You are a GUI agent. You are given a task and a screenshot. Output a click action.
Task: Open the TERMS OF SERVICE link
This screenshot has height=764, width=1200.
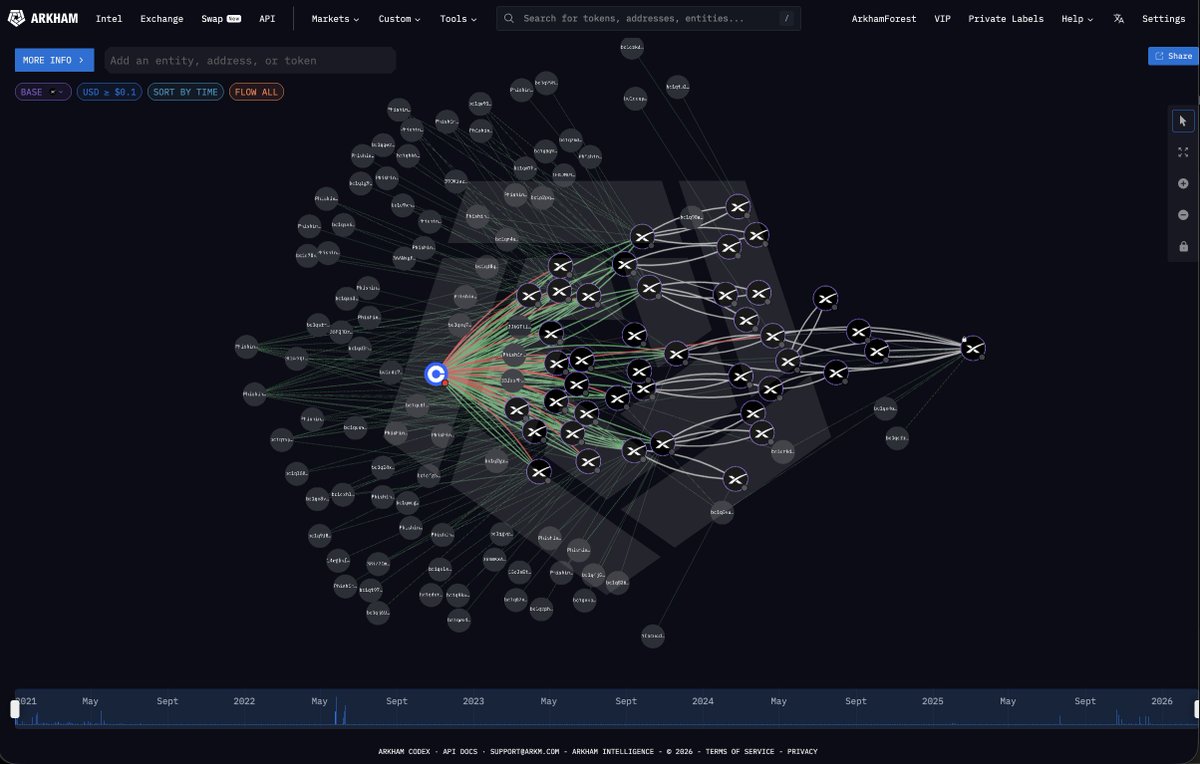[x=740, y=751]
